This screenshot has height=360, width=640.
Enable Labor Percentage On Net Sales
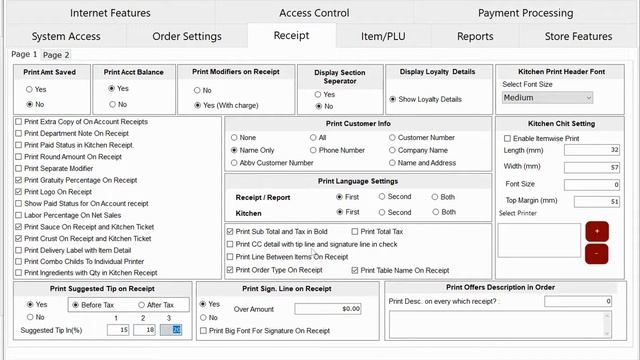point(18,215)
